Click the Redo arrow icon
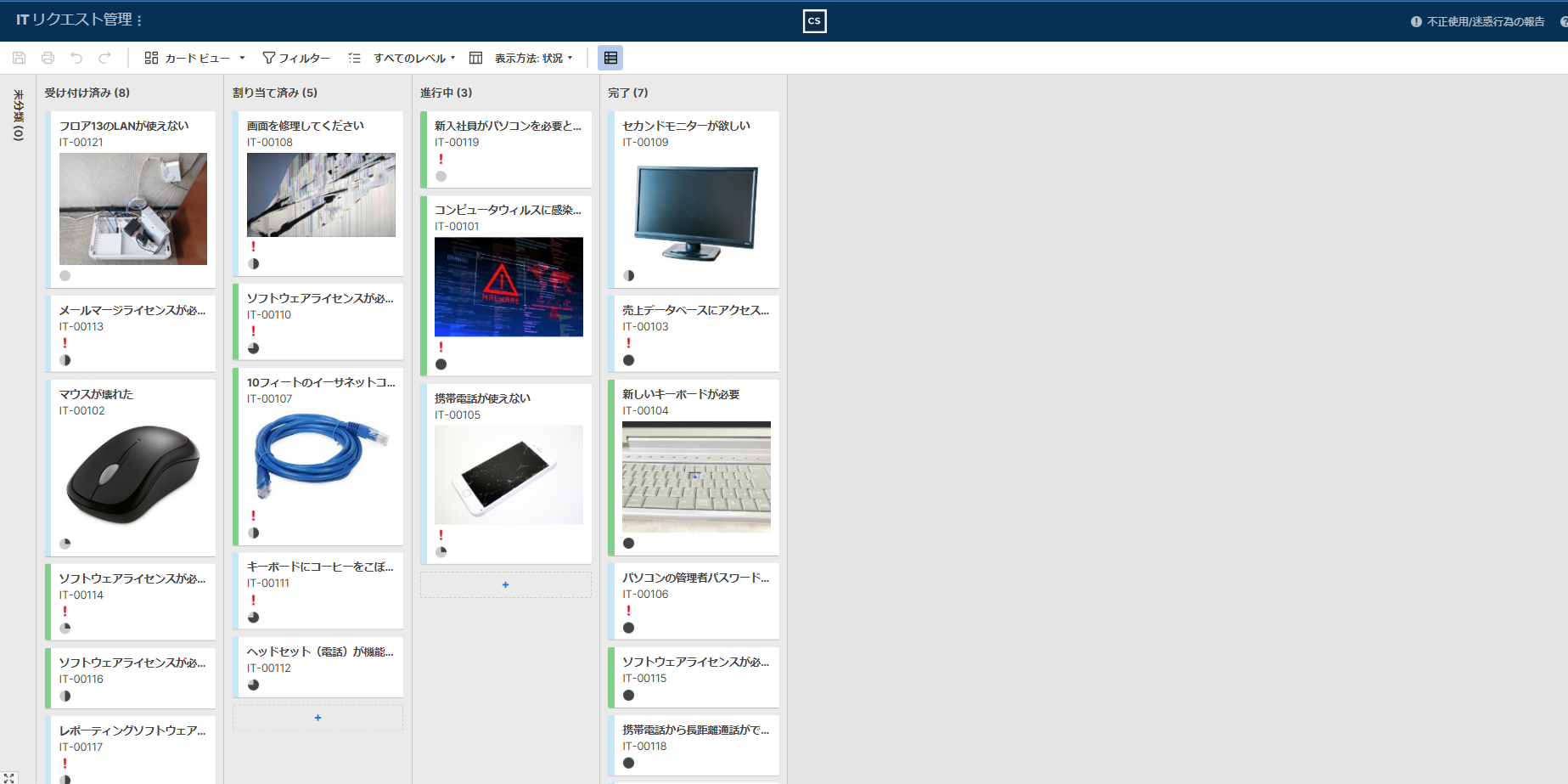The width and height of the screenshot is (1568, 784). (x=104, y=57)
